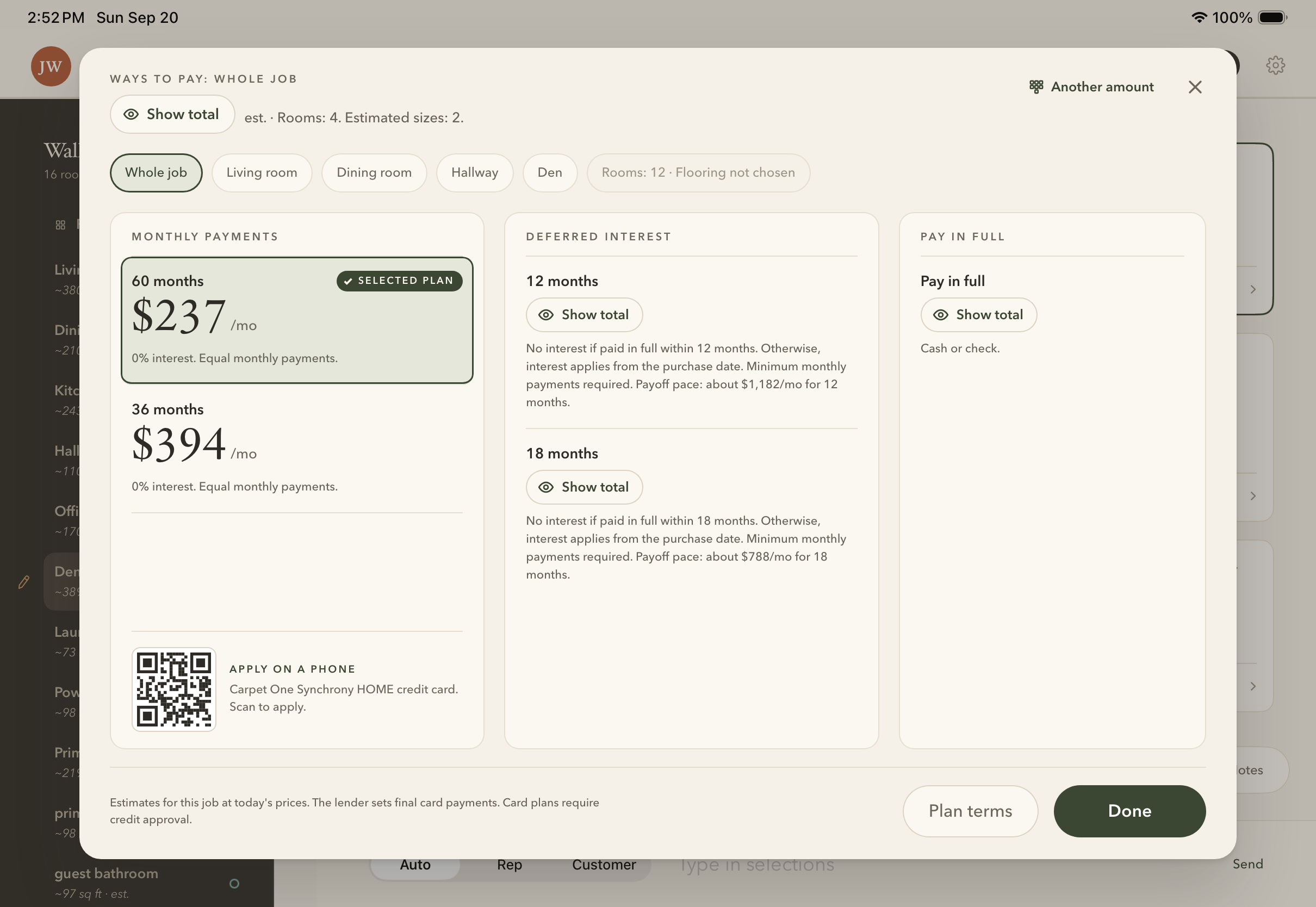
Task: Toggle guest bathroom status circle
Action: pyautogui.click(x=234, y=884)
